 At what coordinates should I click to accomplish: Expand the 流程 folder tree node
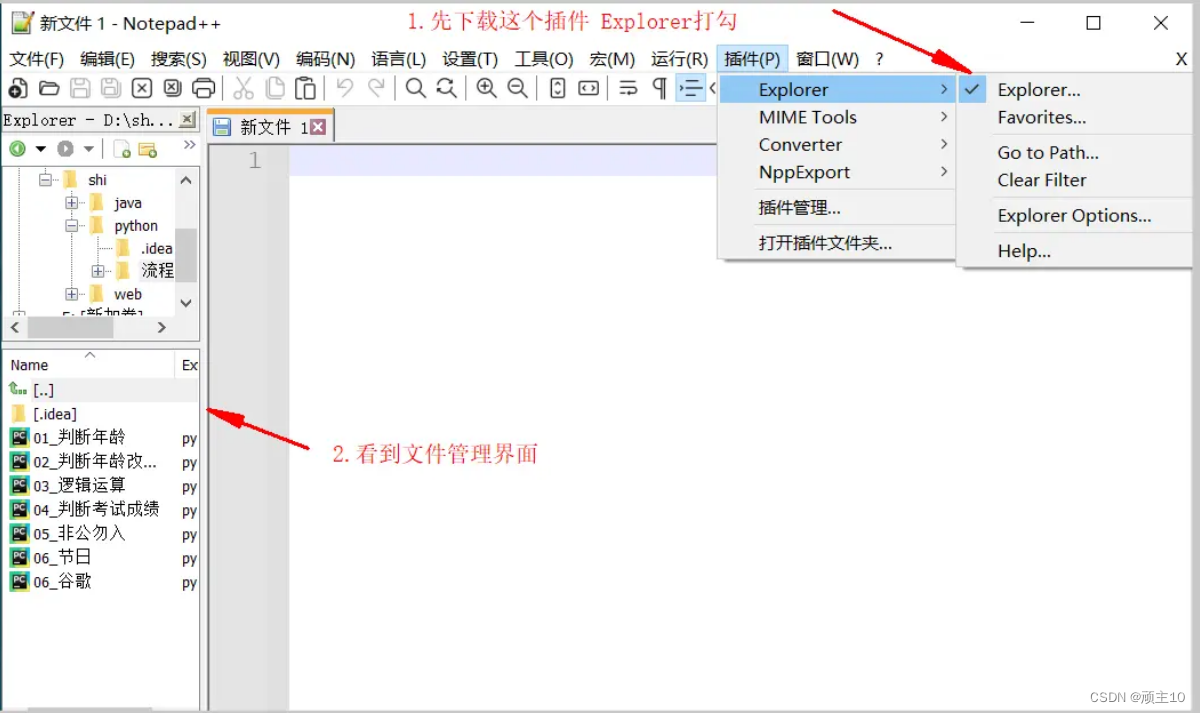(97, 271)
